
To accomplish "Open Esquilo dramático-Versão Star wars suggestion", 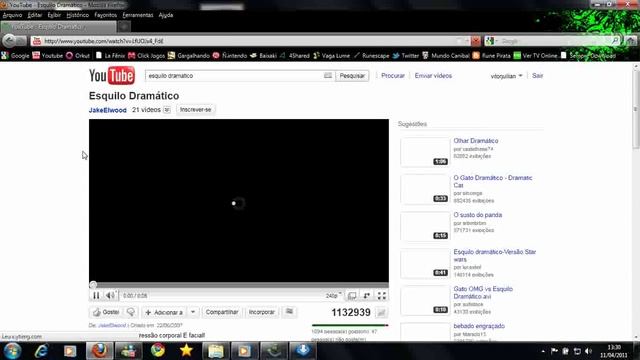I will [x=495, y=256].
